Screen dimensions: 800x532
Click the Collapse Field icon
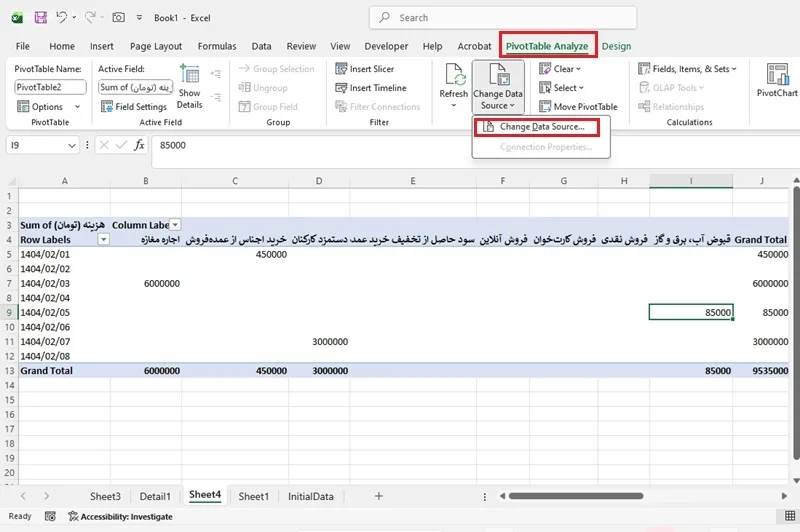point(216,97)
